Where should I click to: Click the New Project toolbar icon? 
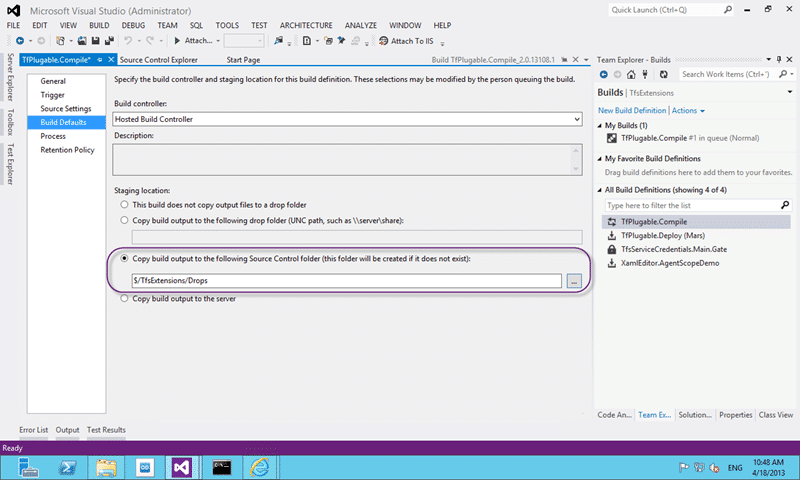(x=60, y=41)
